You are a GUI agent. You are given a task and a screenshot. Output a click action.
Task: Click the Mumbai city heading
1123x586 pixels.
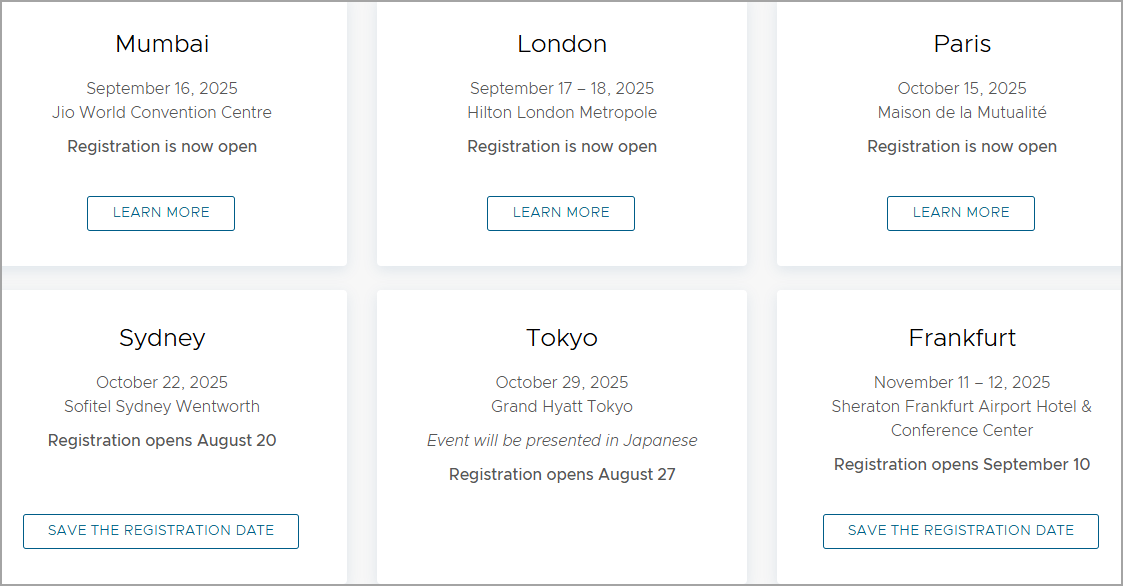162,44
